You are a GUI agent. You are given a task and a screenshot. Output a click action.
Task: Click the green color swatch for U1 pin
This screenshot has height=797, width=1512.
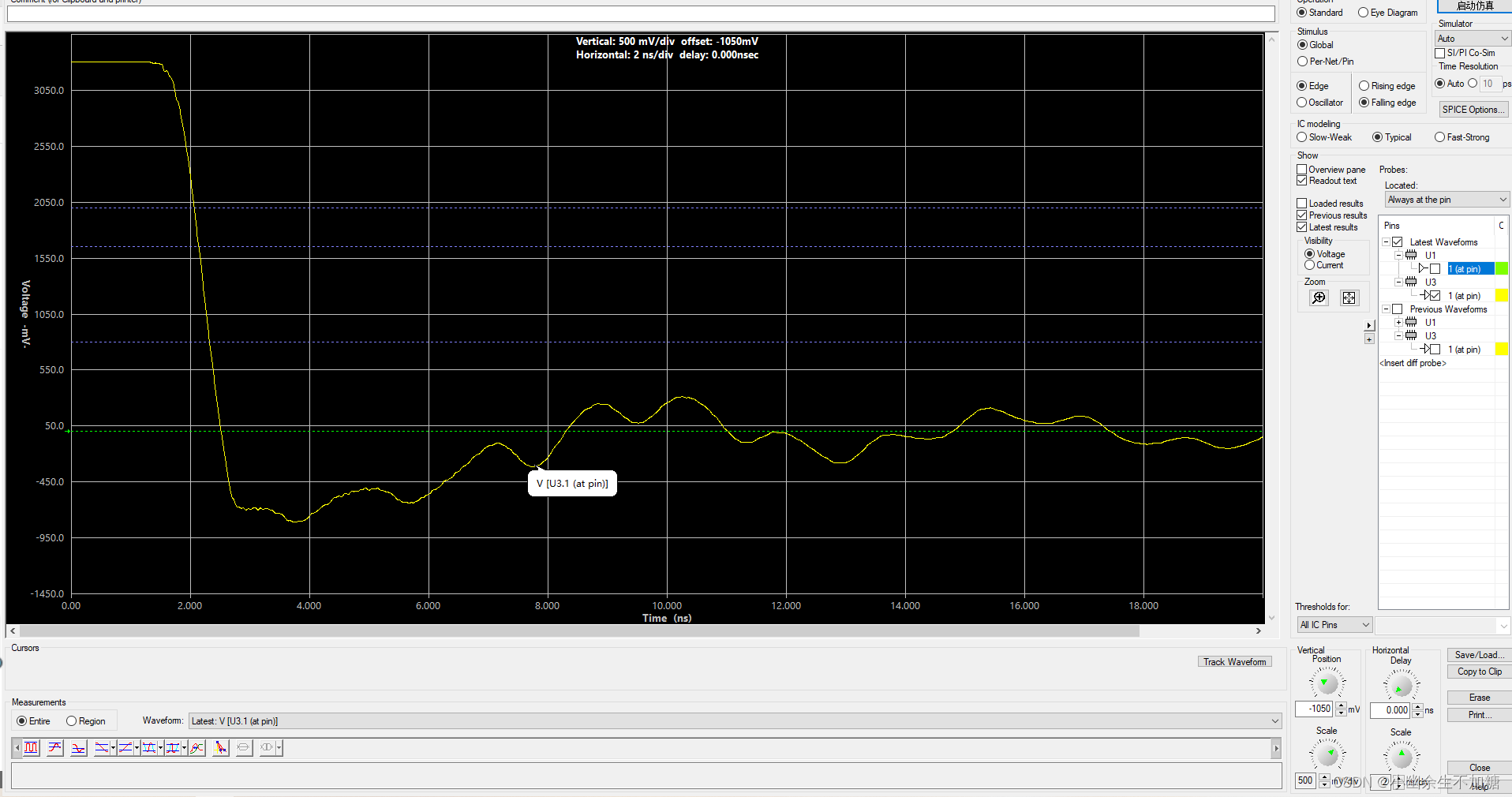coord(1502,268)
